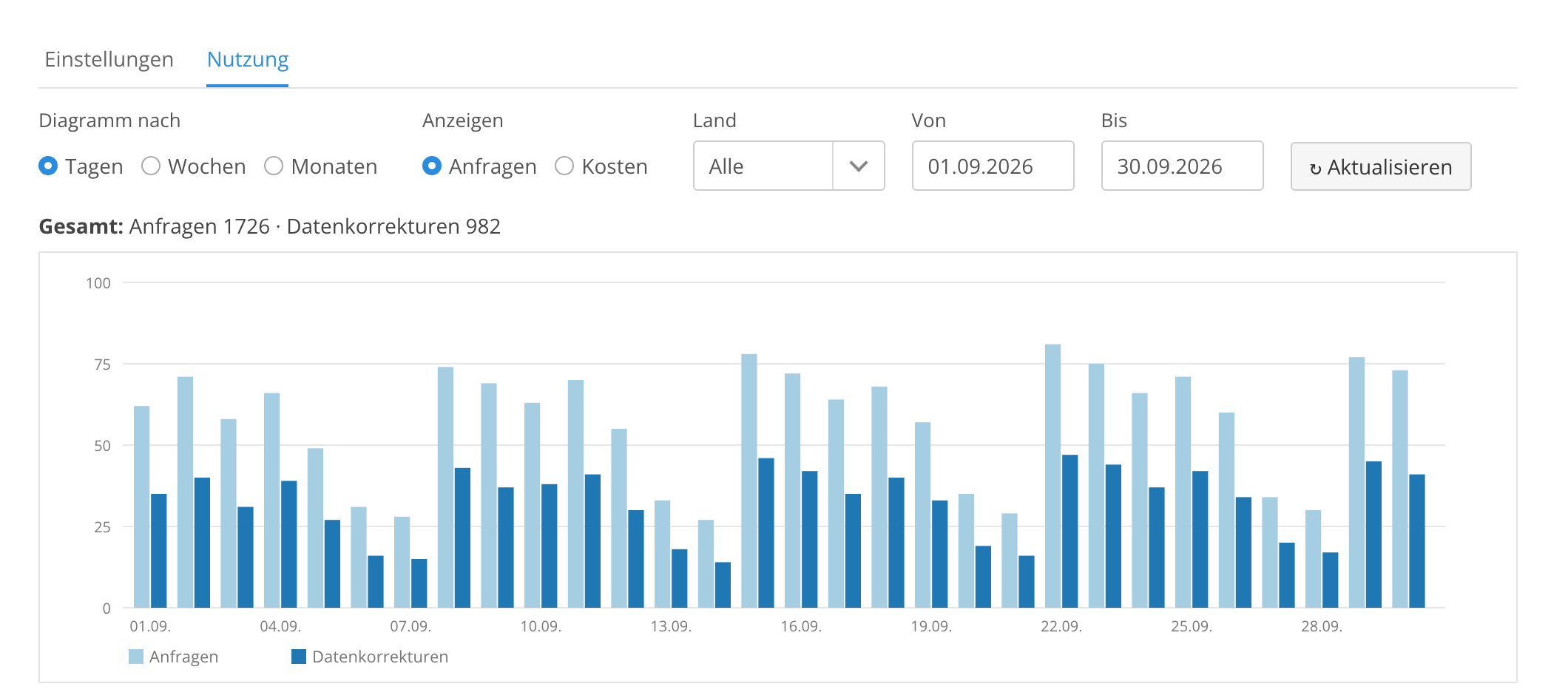Image resolution: width=1568 pixels, height=695 pixels.
Task: Open the Nutzung tab
Action: [x=248, y=59]
